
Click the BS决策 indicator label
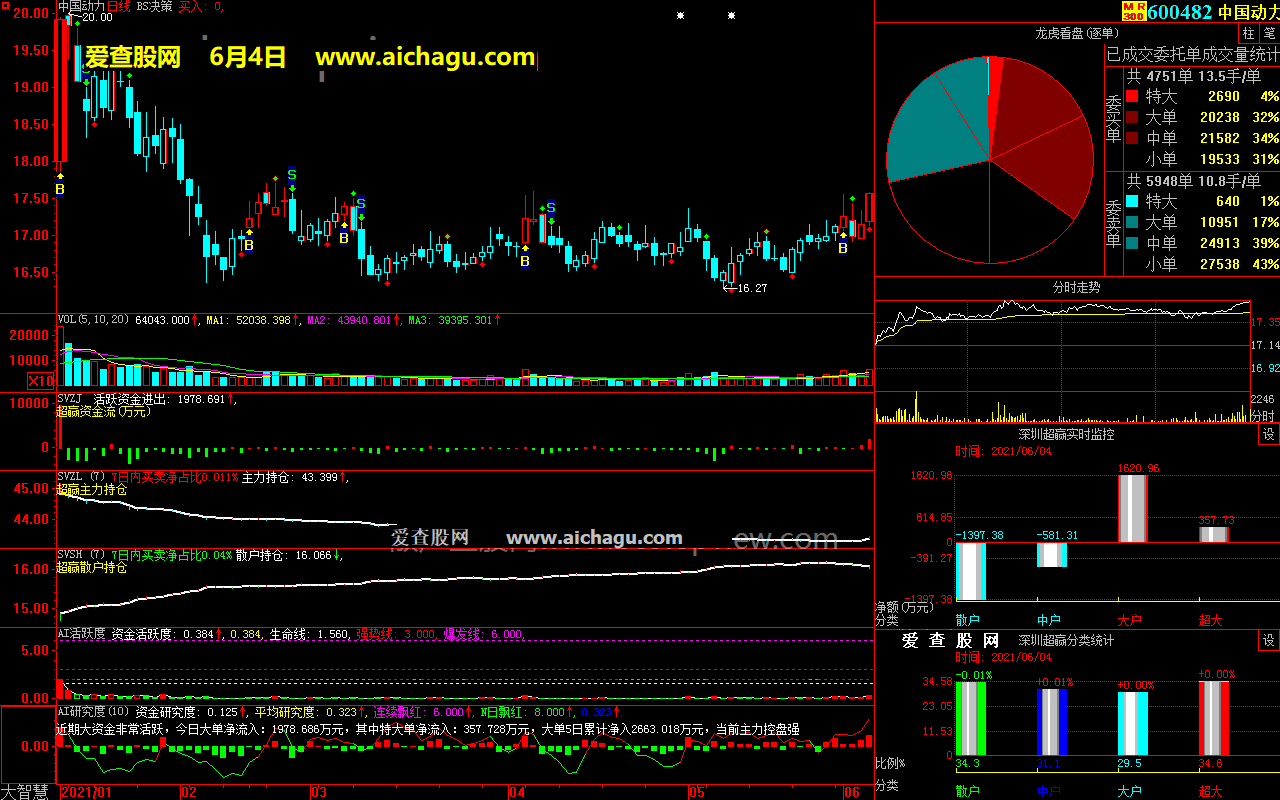pos(154,6)
